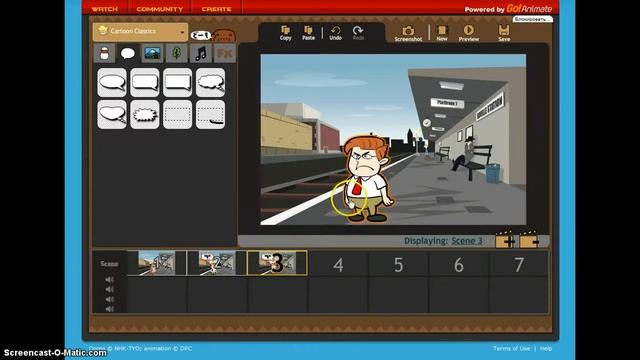
Task: Toggle the second sound track speaker
Action: pos(109,289)
